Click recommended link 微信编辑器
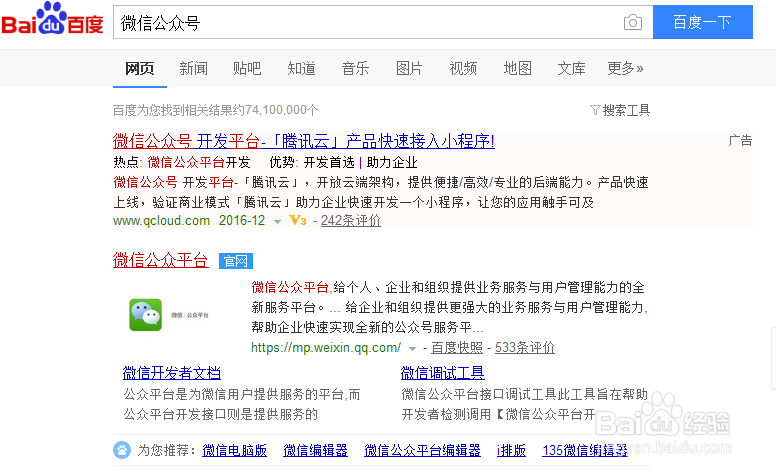 click(315, 450)
